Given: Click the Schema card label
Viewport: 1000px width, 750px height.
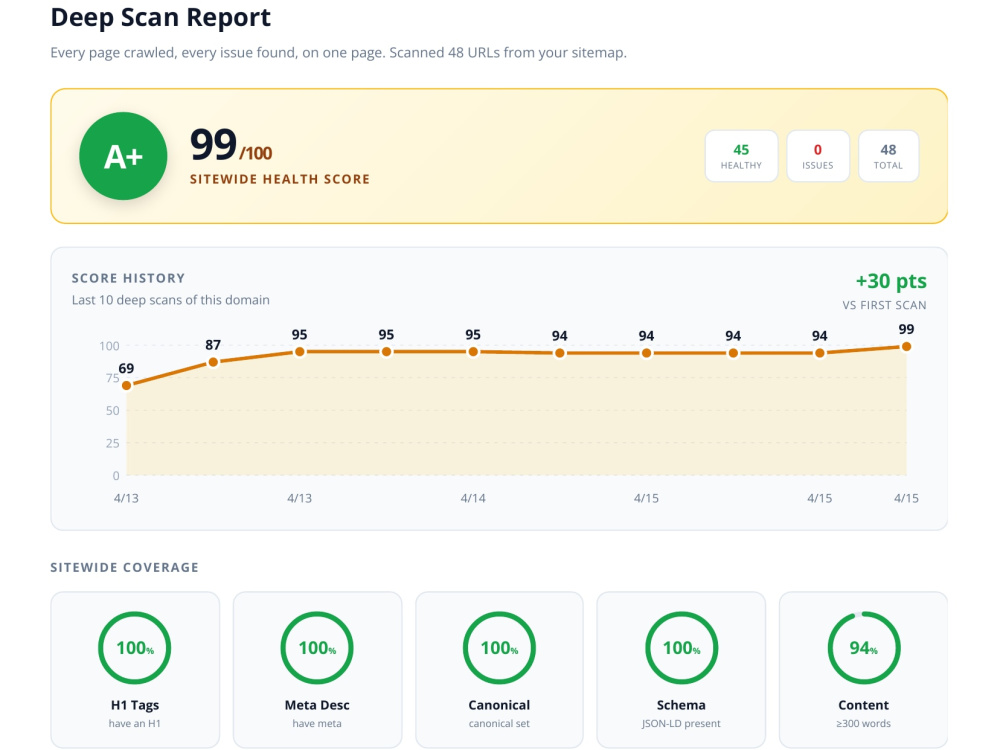Looking at the screenshot, I should (x=681, y=705).
